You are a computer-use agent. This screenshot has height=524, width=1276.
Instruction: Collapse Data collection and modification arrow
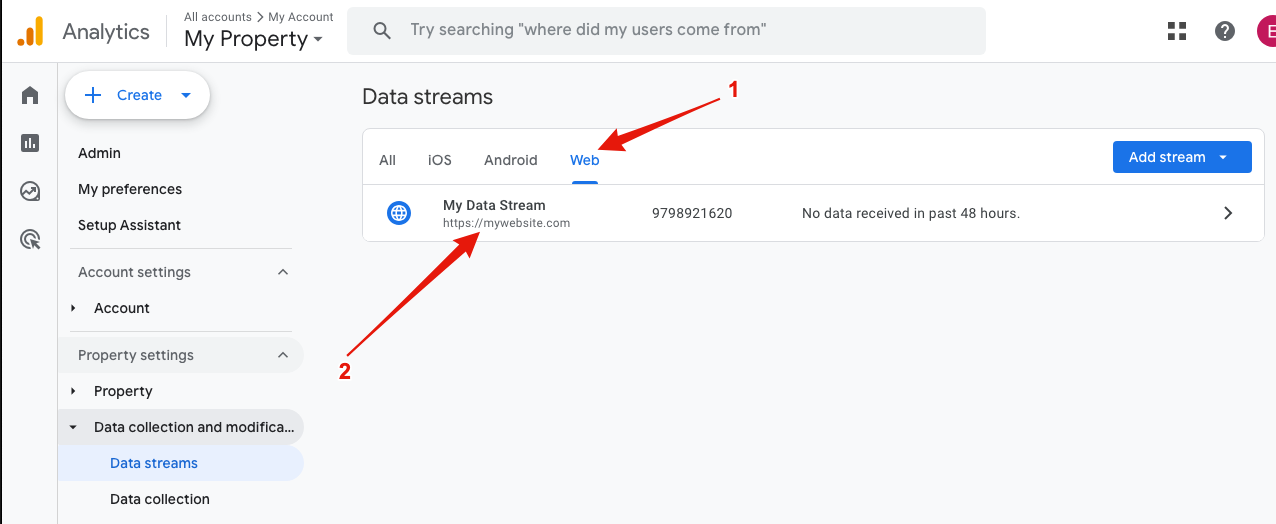tap(73, 427)
